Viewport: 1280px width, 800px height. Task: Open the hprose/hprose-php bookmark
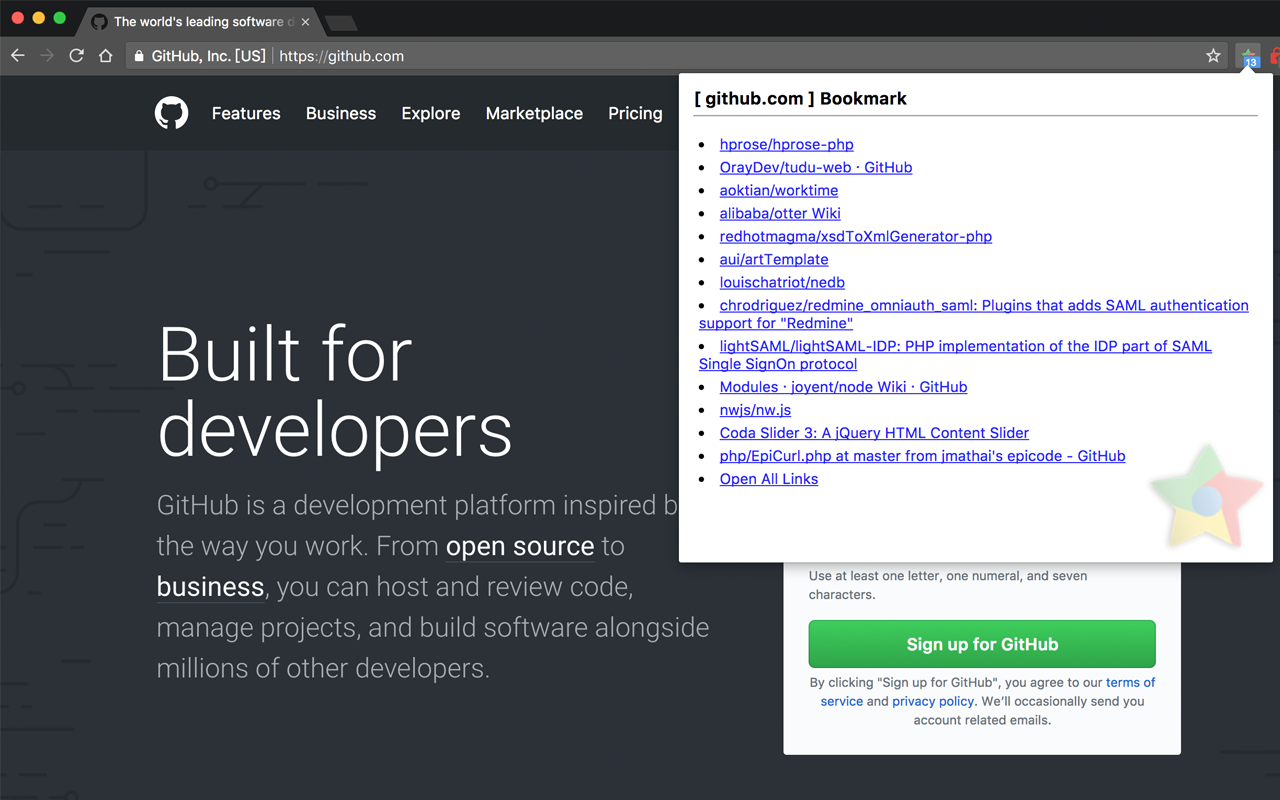tap(786, 144)
